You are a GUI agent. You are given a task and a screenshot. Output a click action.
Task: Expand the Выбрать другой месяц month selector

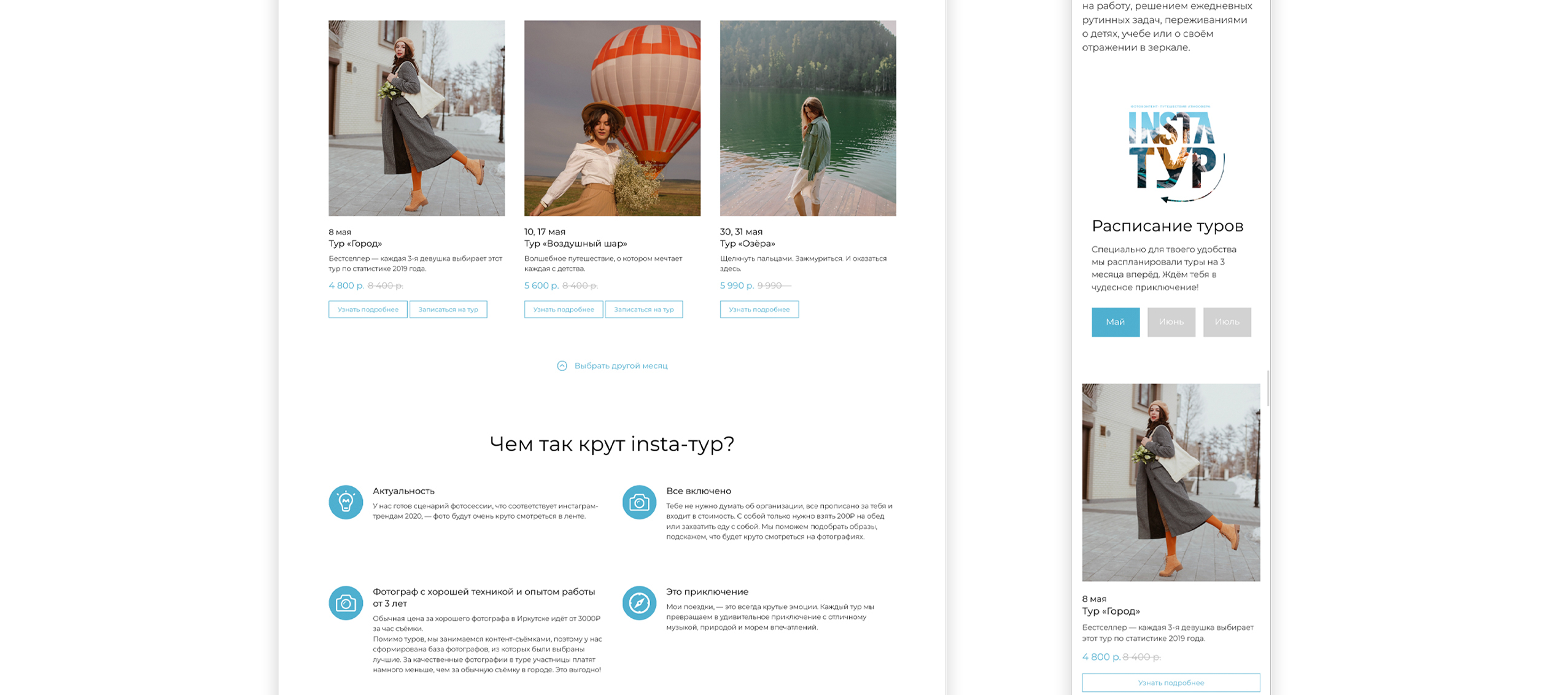[612, 366]
